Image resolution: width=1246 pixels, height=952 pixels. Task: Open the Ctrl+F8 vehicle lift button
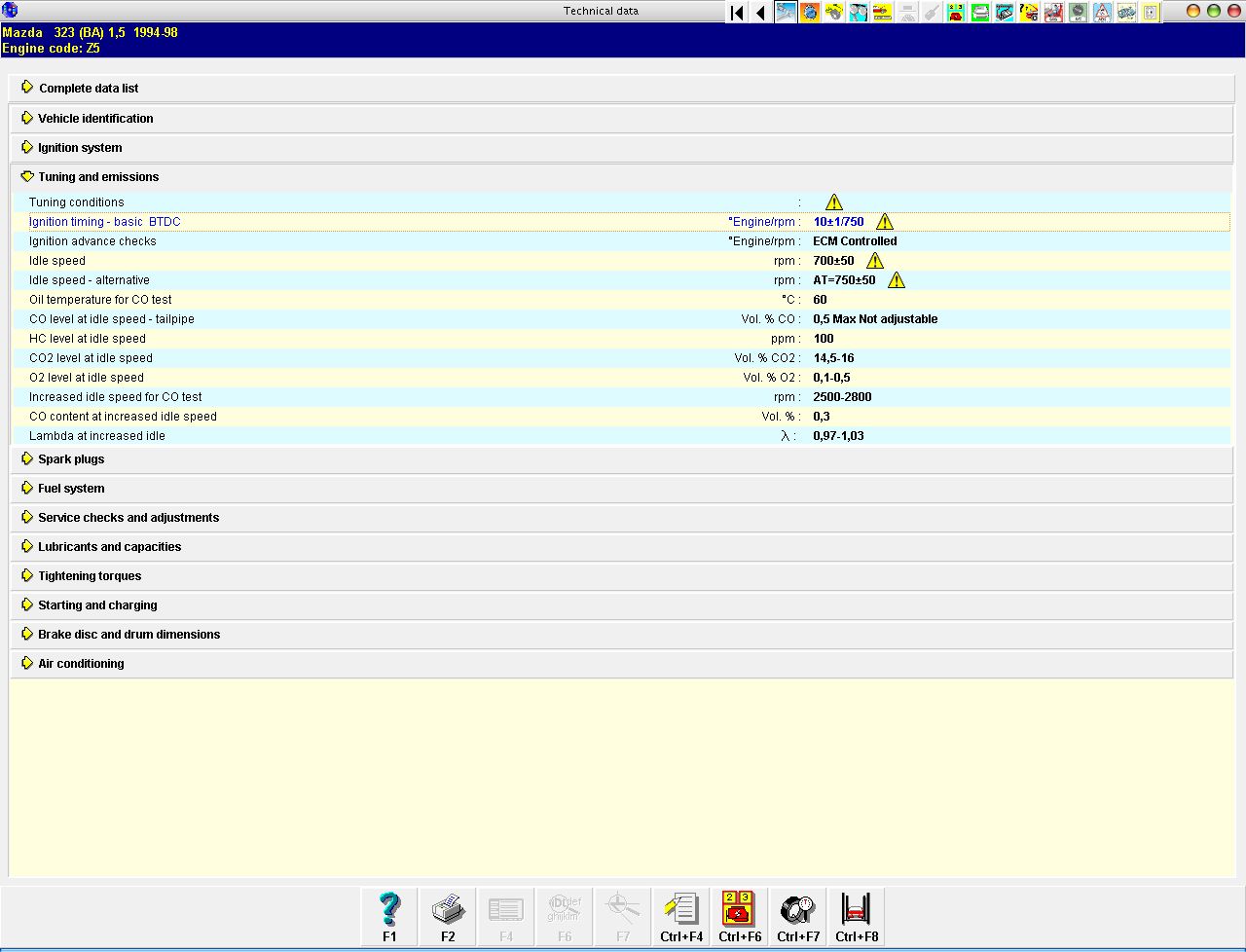[x=857, y=916]
